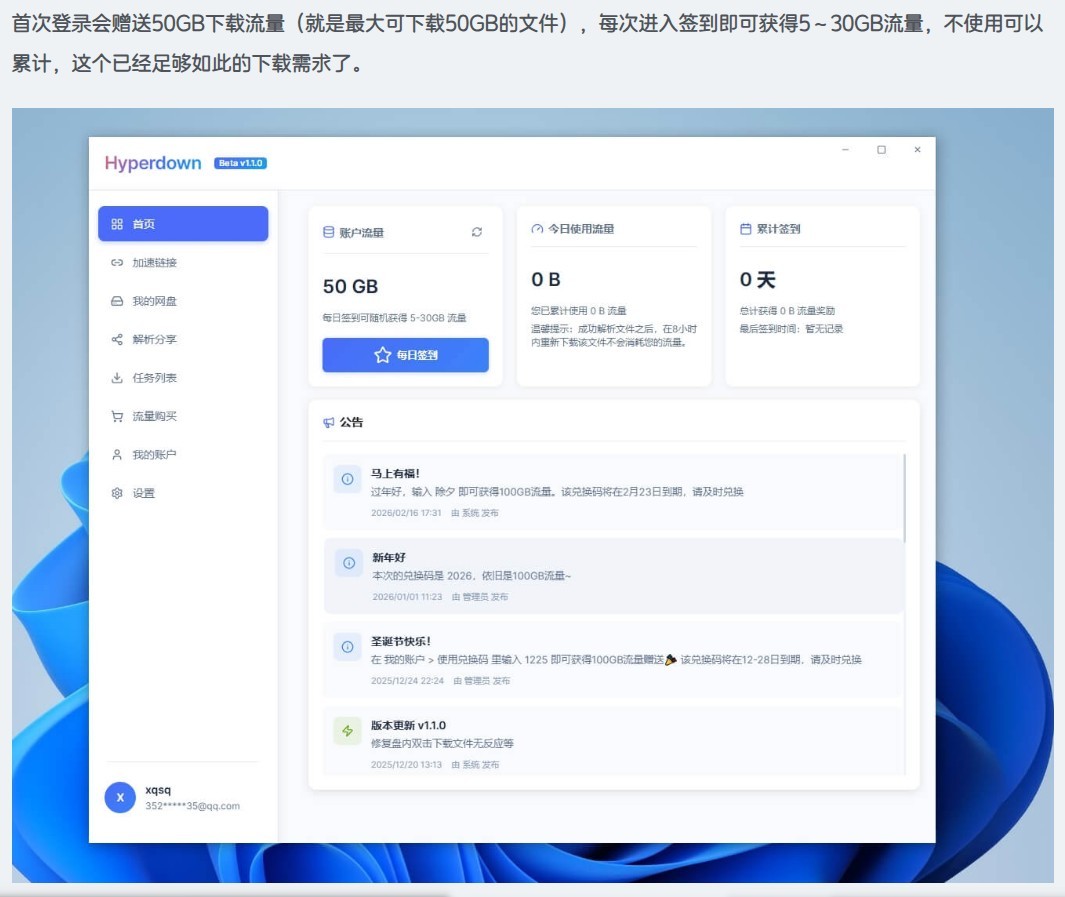1065x897 pixels.
Task: Click the 每日签到 check-in button
Action: [405, 354]
